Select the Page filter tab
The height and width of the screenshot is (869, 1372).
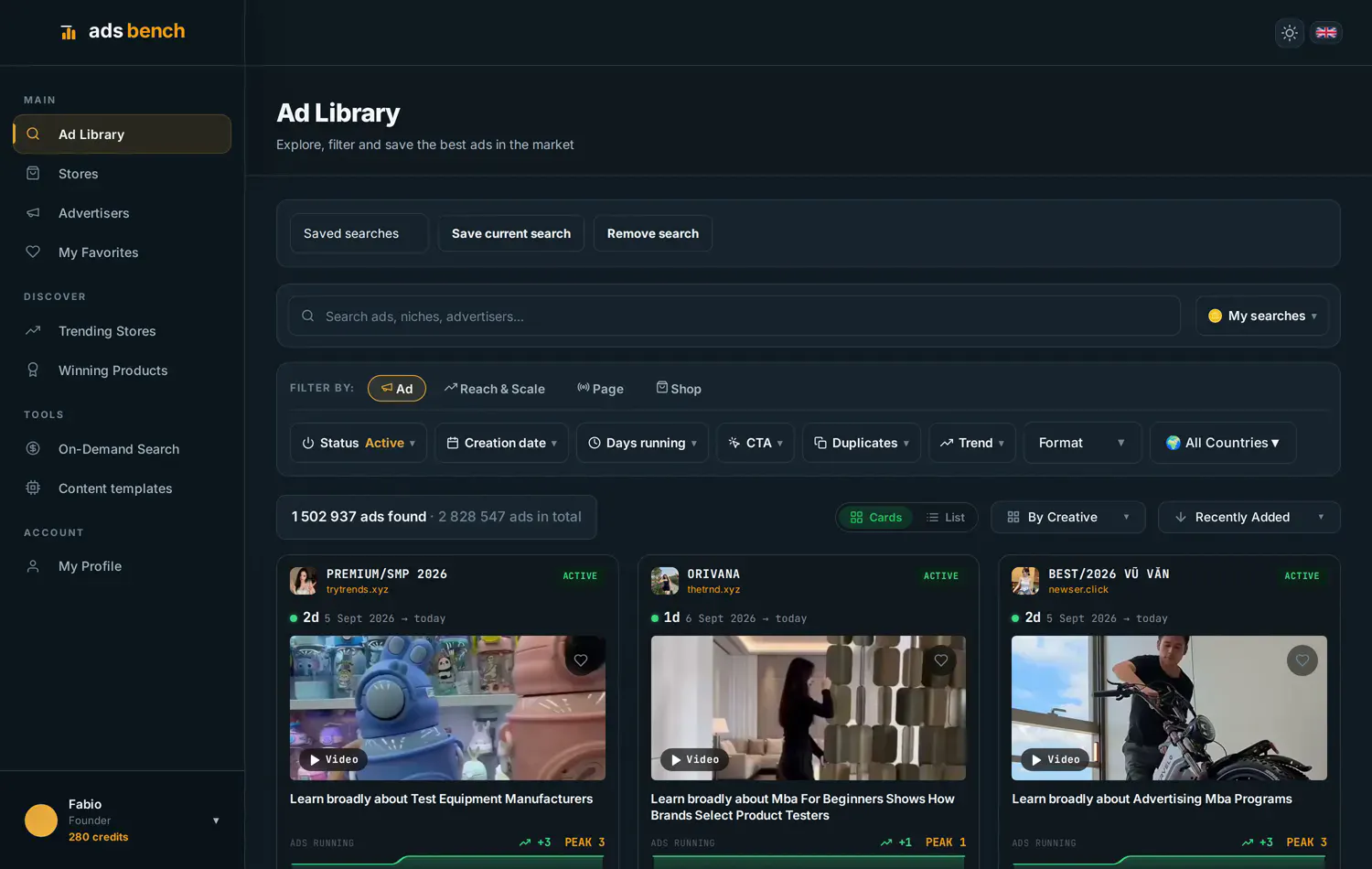pos(600,389)
